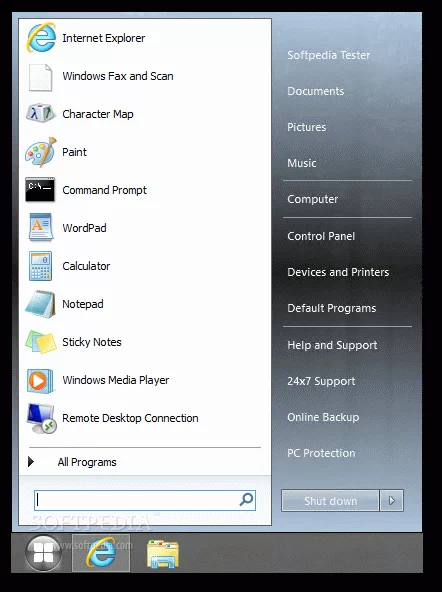Select the "WordPad" label text

point(85,228)
